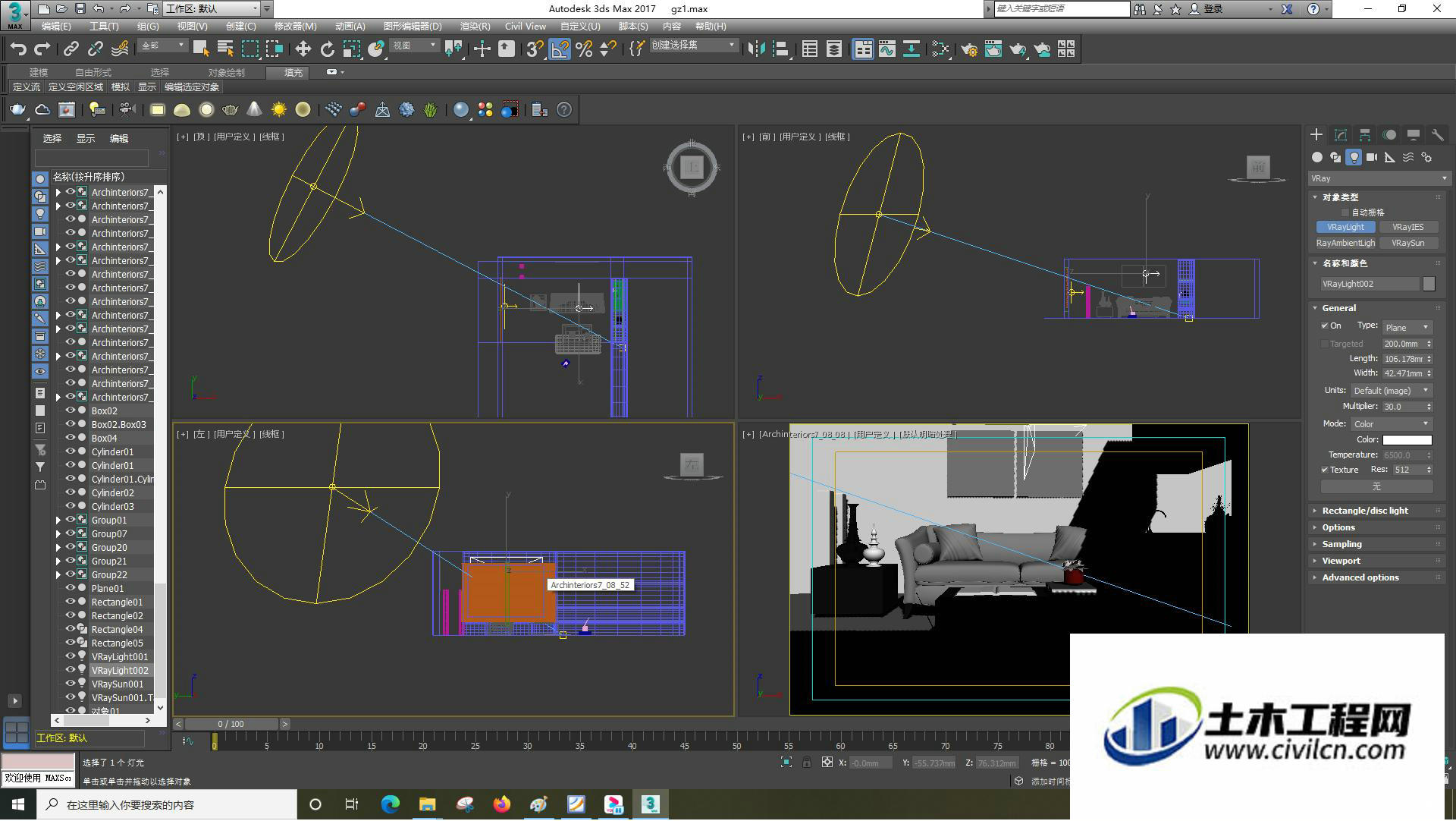Image resolution: width=1456 pixels, height=821 pixels.
Task: Click the VRayIES object type button
Action: click(1407, 227)
